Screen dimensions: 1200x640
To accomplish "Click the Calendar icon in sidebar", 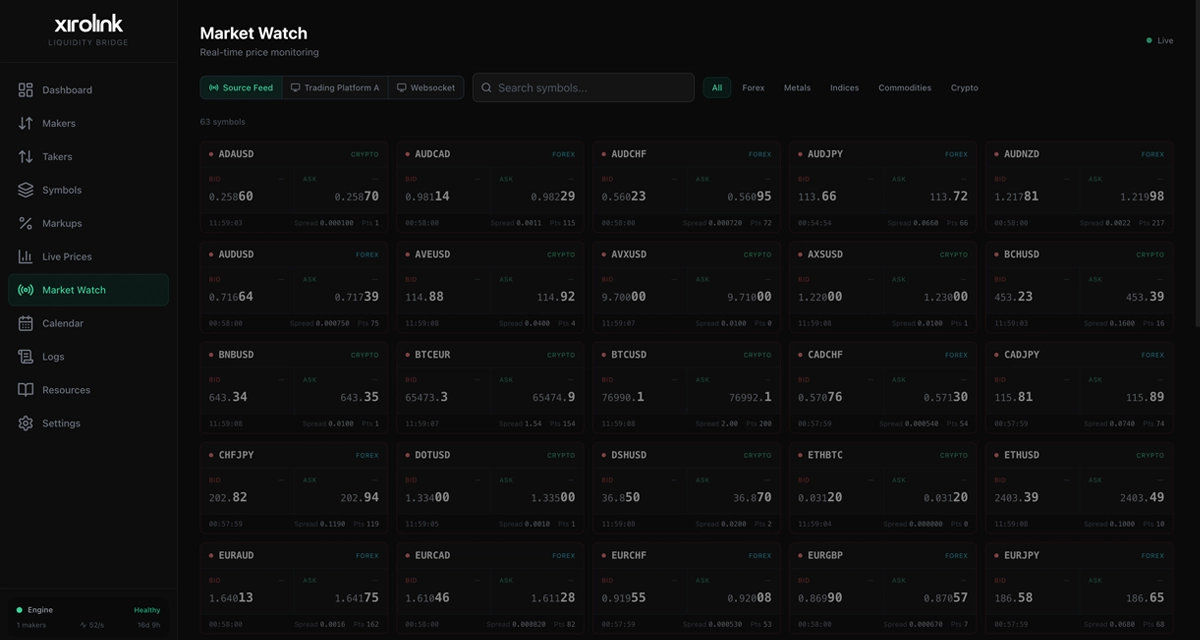I will pyautogui.click(x=26, y=323).
